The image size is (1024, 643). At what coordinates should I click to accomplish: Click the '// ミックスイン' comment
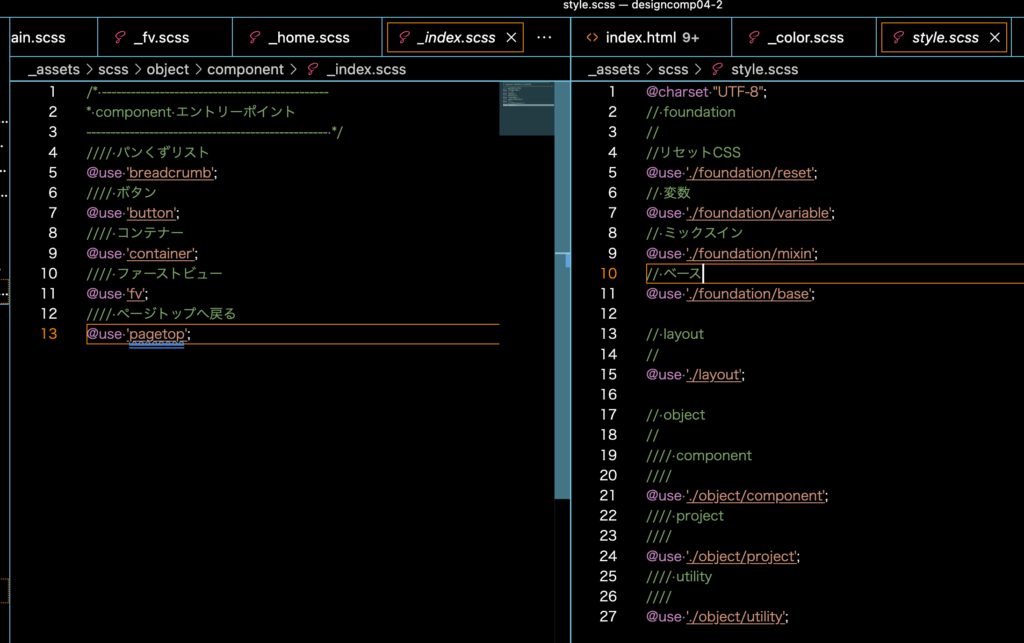694,233
